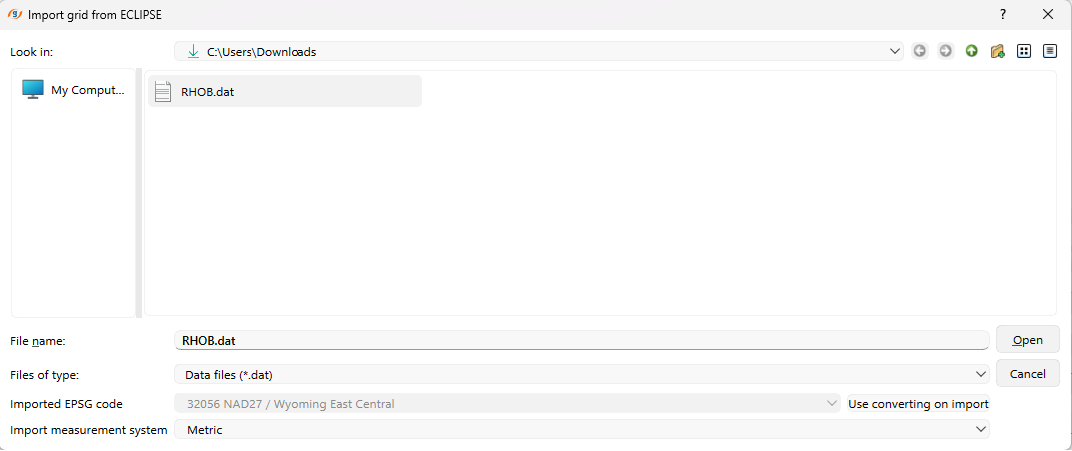Click the ECLIPSE dialog title icon
Screen dimensions: 1072x451
pyautogui.click(x=14, y=14)
